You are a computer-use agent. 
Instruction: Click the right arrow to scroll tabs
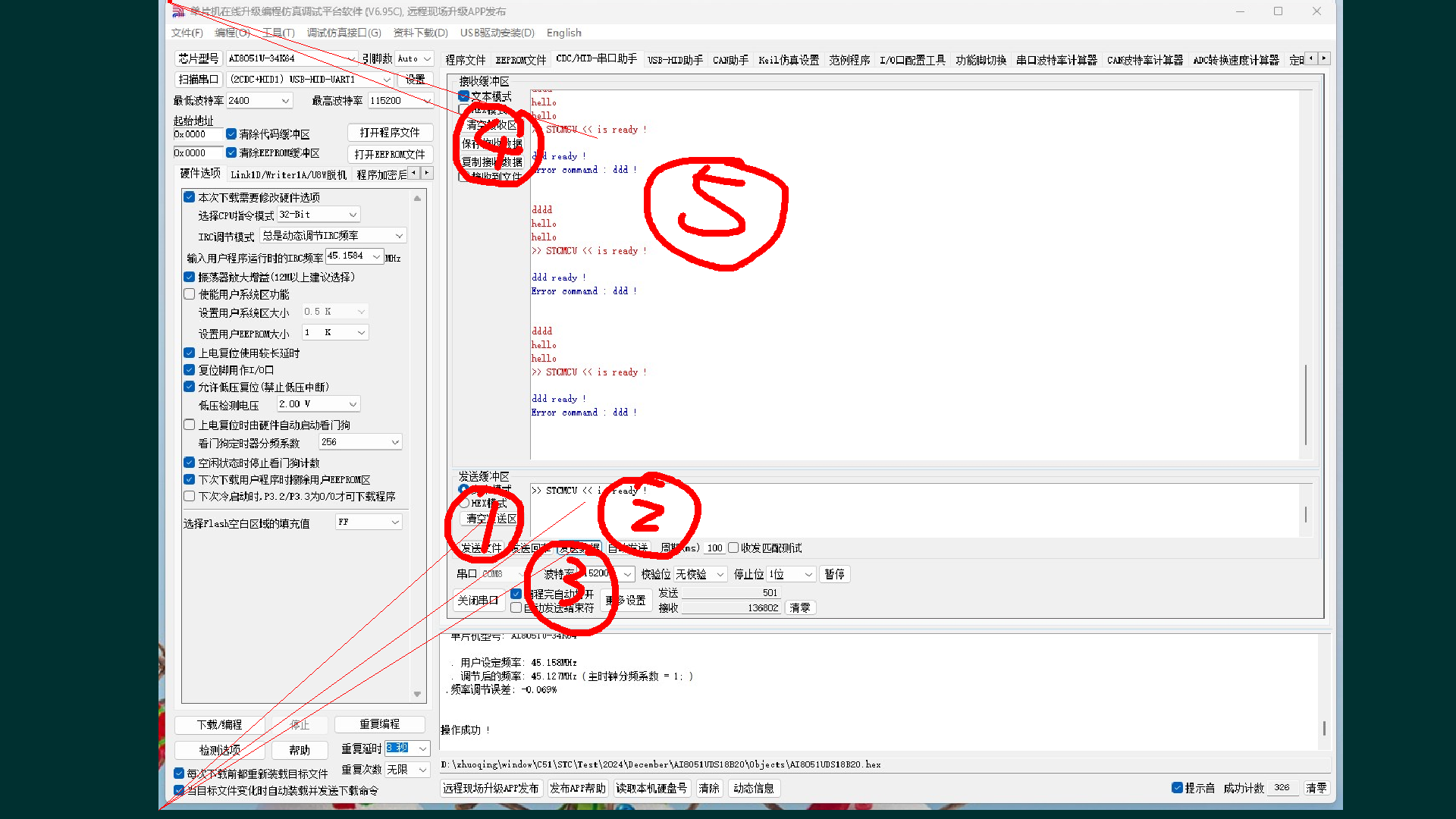(x=1325, y=58)
